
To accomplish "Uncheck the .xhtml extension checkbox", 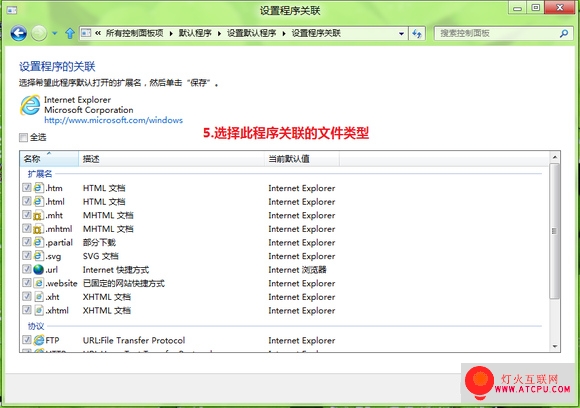I will tap(26, 310).
